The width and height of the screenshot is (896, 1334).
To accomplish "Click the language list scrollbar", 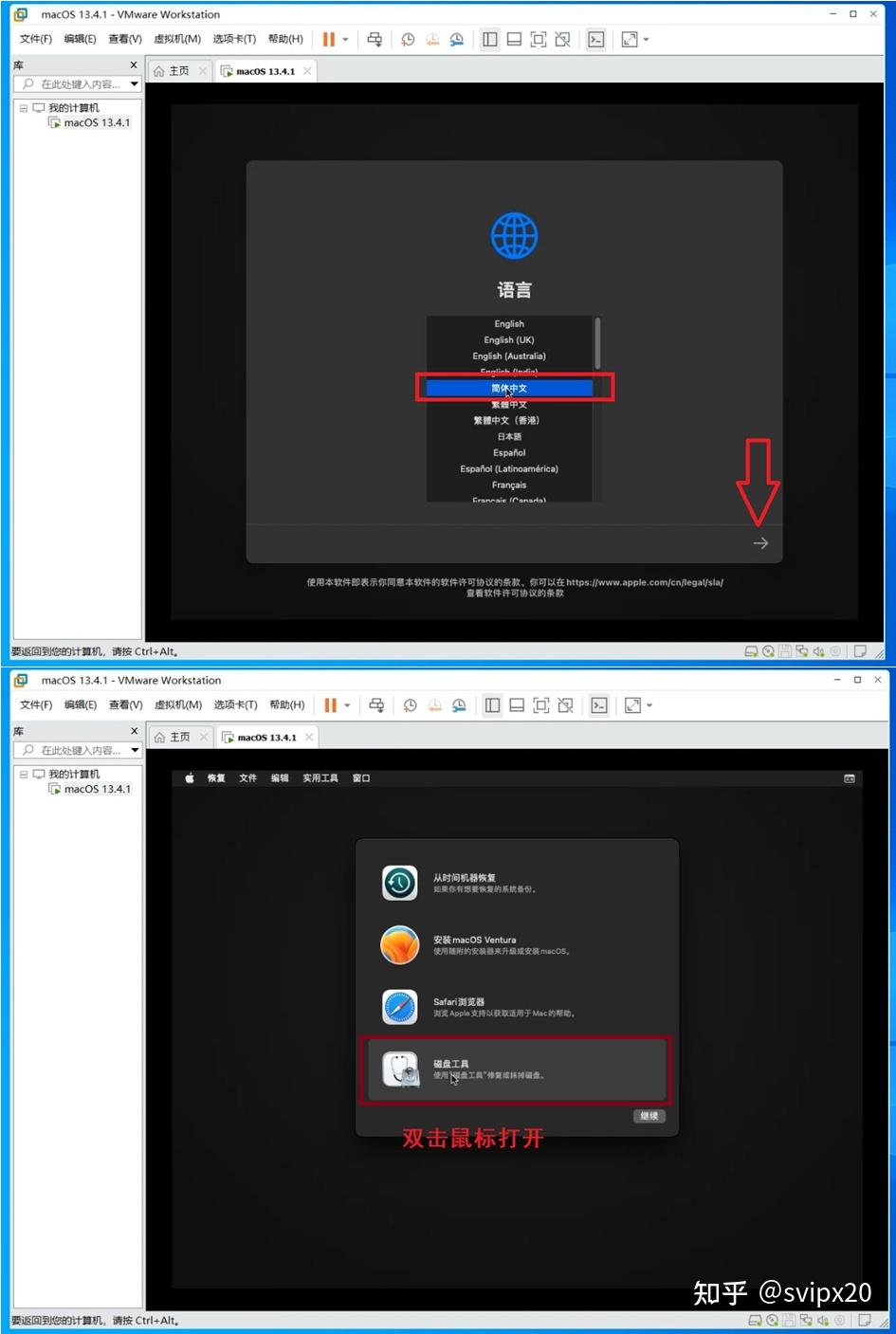I will coord(597,344).
